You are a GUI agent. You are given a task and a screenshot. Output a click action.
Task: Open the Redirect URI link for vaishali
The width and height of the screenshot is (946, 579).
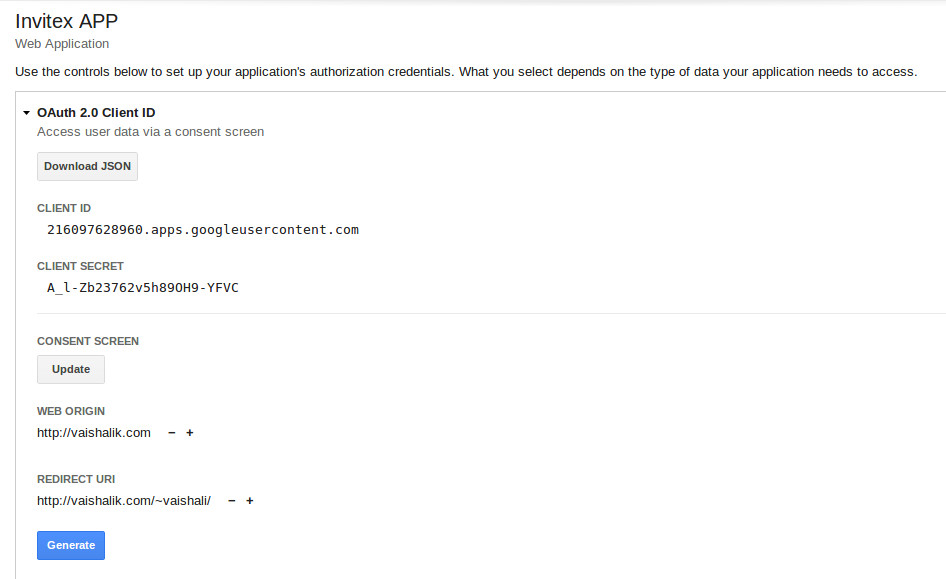pyautogui.click(x=124, y=500)
